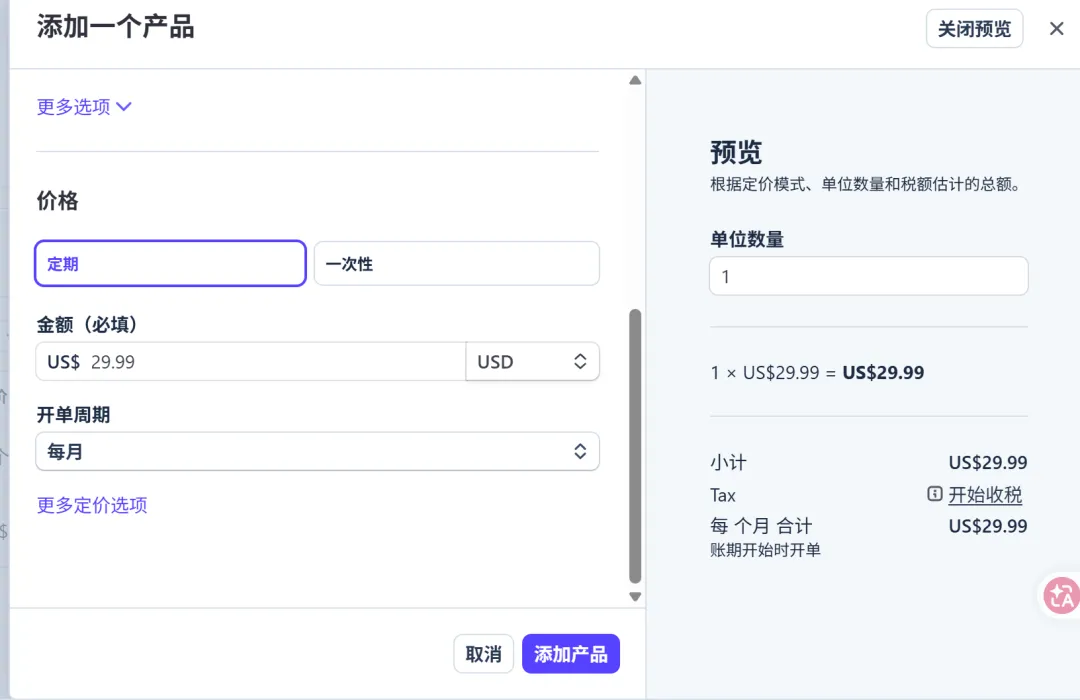This screenshot has height=700, width=1080.
Task: Select the 定期 pricing type
Action: coord(170,264)
